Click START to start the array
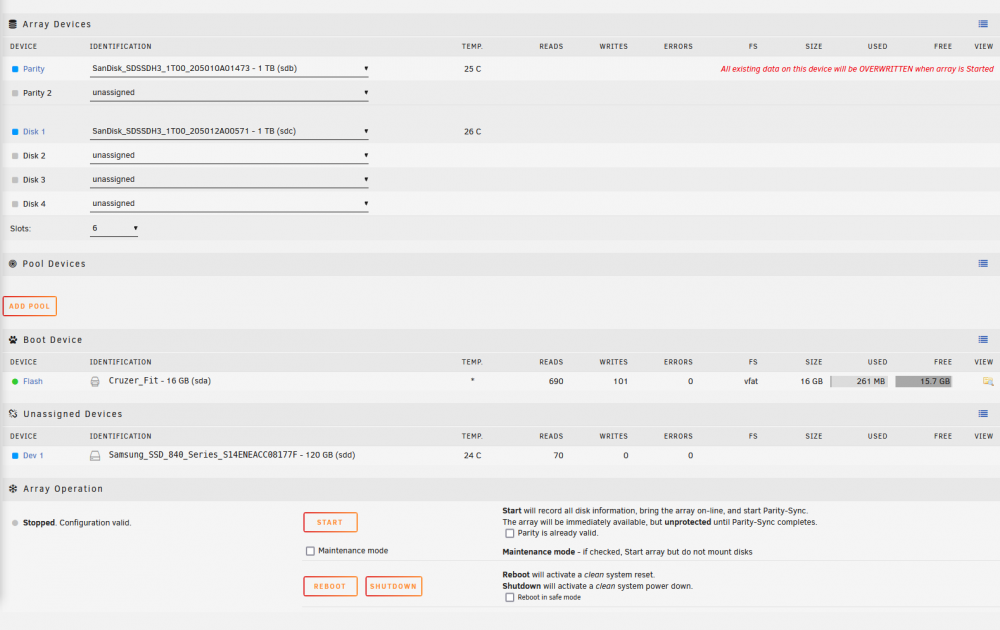The width and height of the screenshot is (1000, 630). coord(330,522)
